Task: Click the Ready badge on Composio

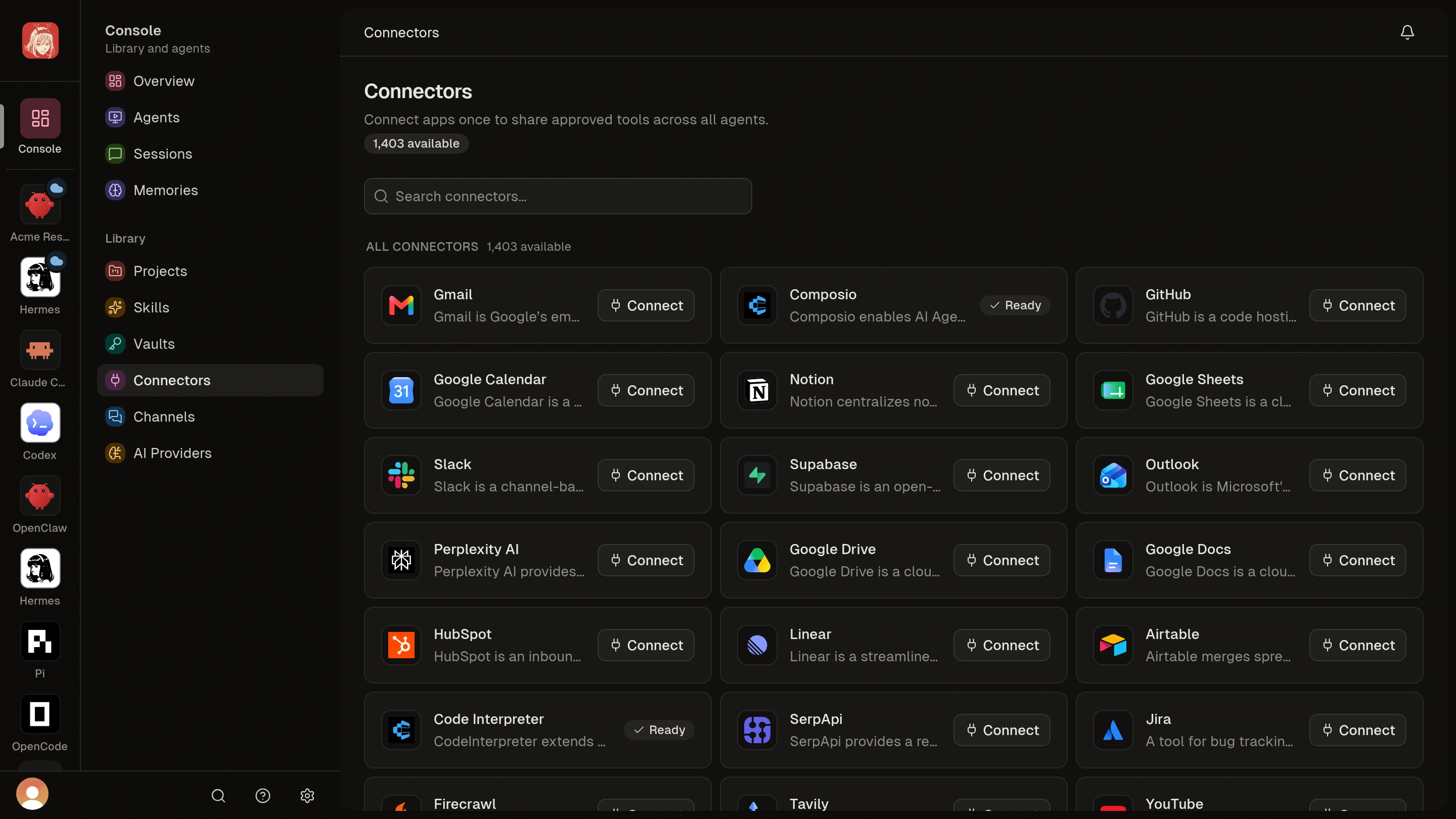Action: 1015,305
